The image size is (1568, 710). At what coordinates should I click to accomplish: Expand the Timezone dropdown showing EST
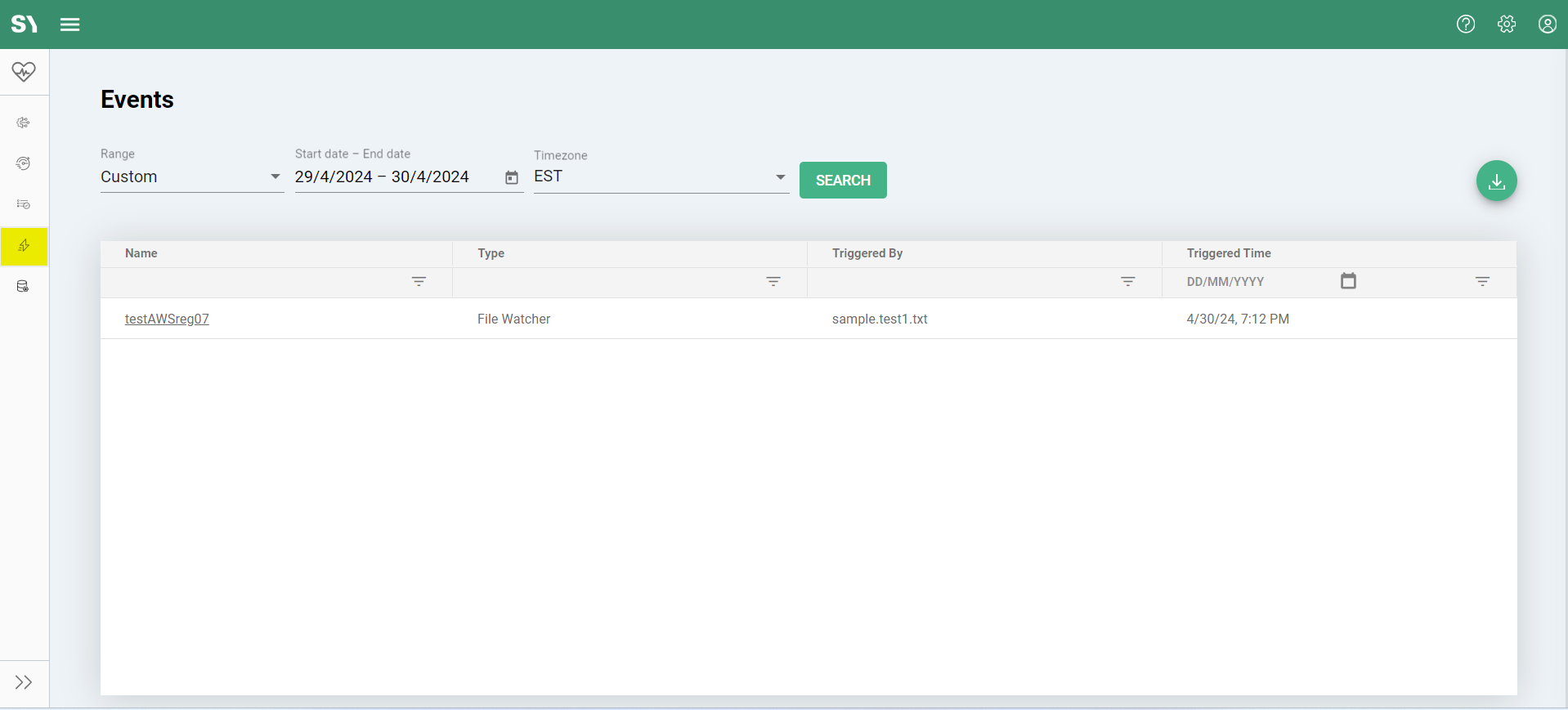[661, 176]
